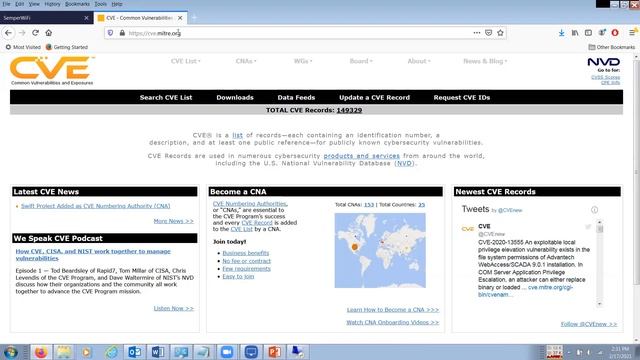Image resolution: width=640 pixels, height=360 pixels.
Task: Click Request CVE IDs
Action: pos(462,98)
